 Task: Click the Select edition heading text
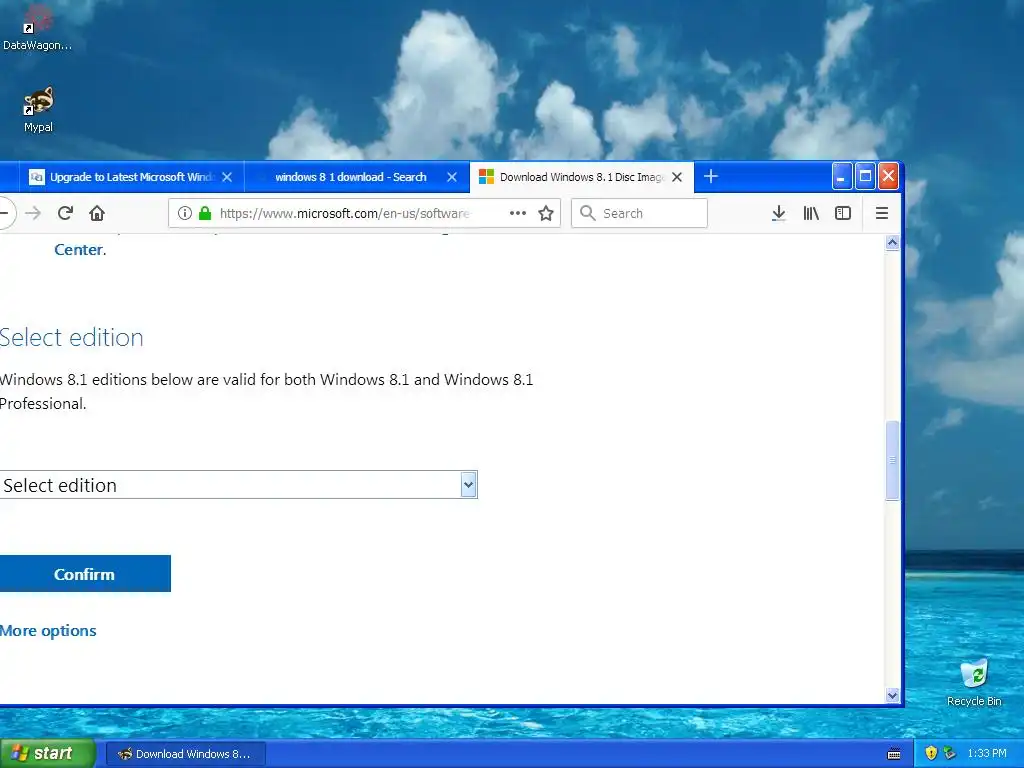point(71,338)
